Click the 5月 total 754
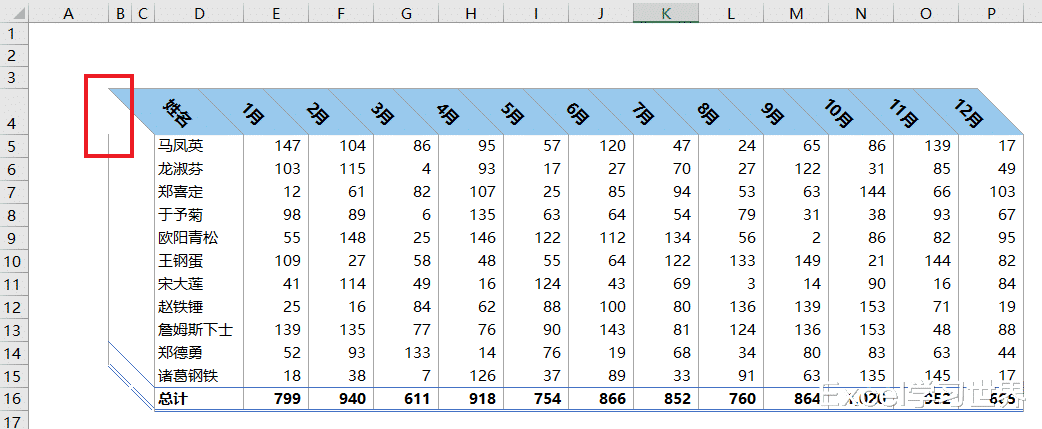This screenshot has width=1042, height=429. point(536,398)
